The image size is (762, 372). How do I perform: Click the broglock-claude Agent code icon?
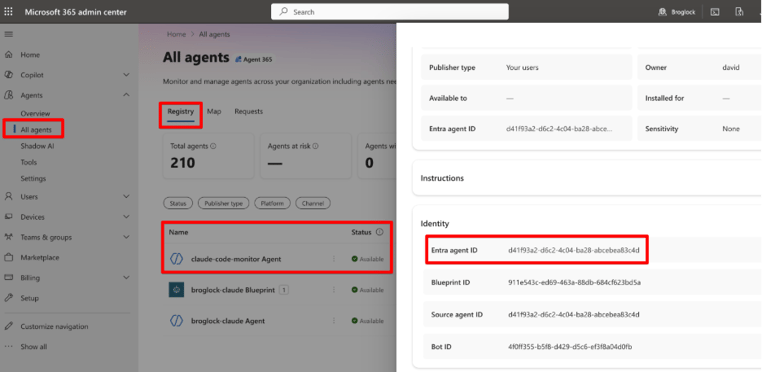click(176, 321)
